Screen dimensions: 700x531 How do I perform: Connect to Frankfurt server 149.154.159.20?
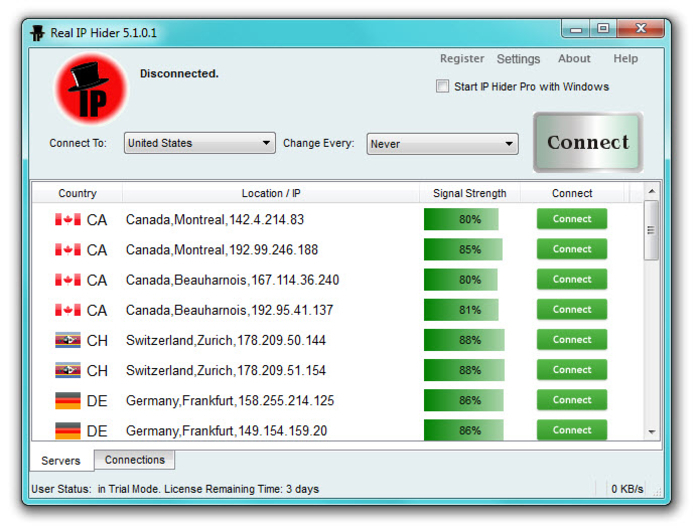coord(572,430)
